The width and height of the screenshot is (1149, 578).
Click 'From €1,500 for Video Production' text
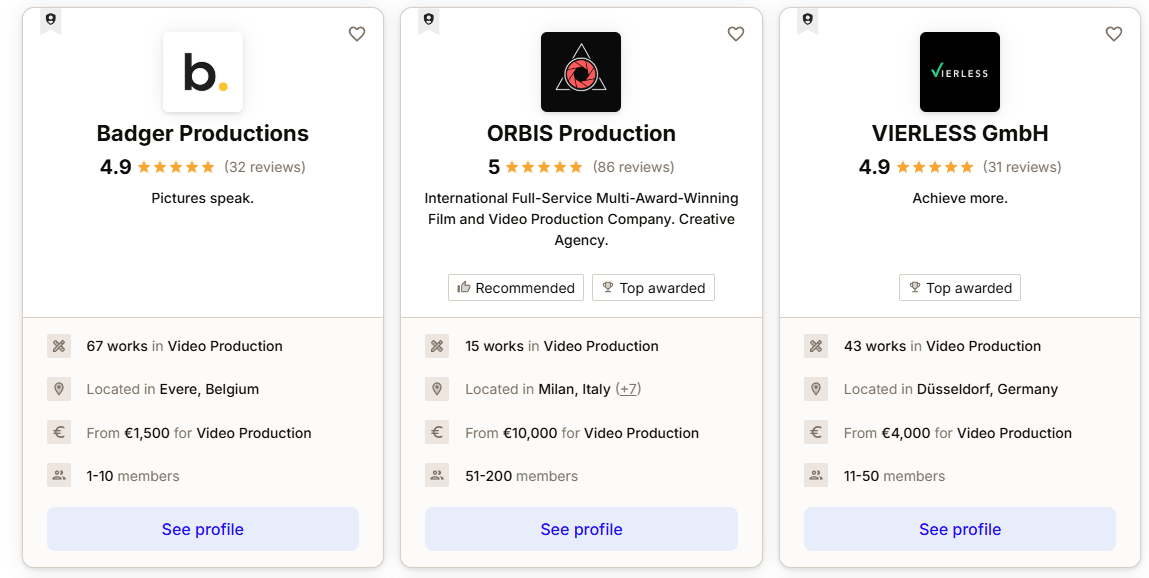[199, 433]
